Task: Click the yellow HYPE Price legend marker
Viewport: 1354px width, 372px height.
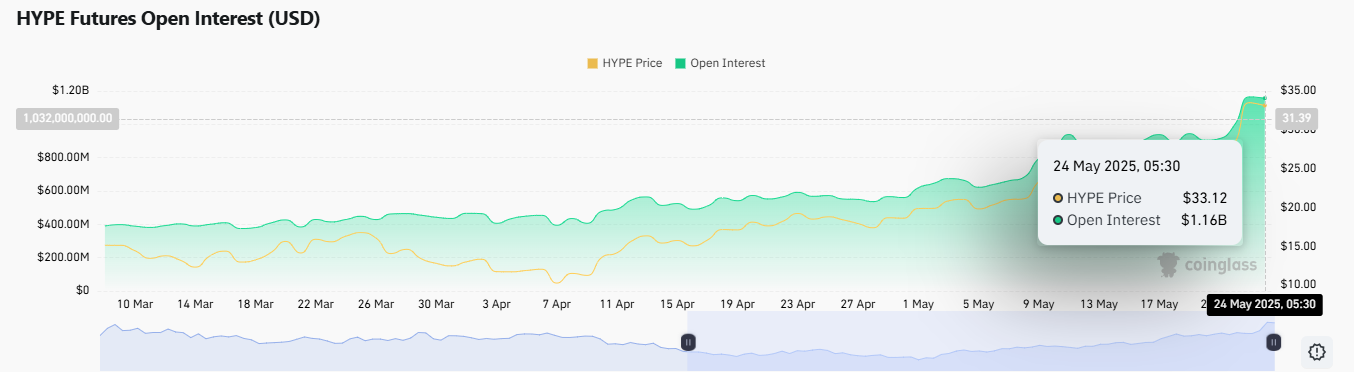Action: (592, 63)
